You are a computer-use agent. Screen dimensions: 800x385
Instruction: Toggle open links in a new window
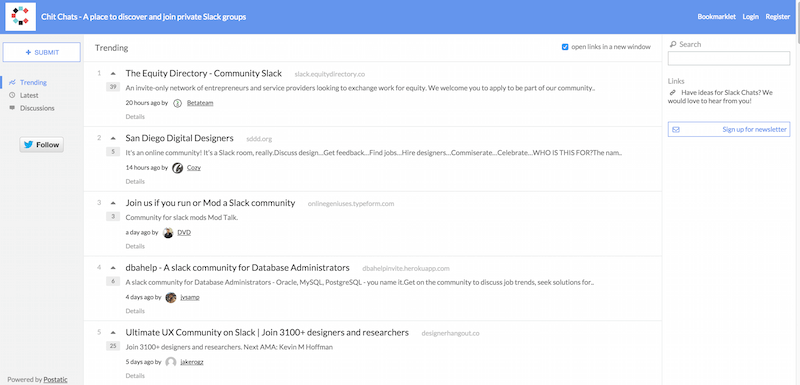coord(565,47)
